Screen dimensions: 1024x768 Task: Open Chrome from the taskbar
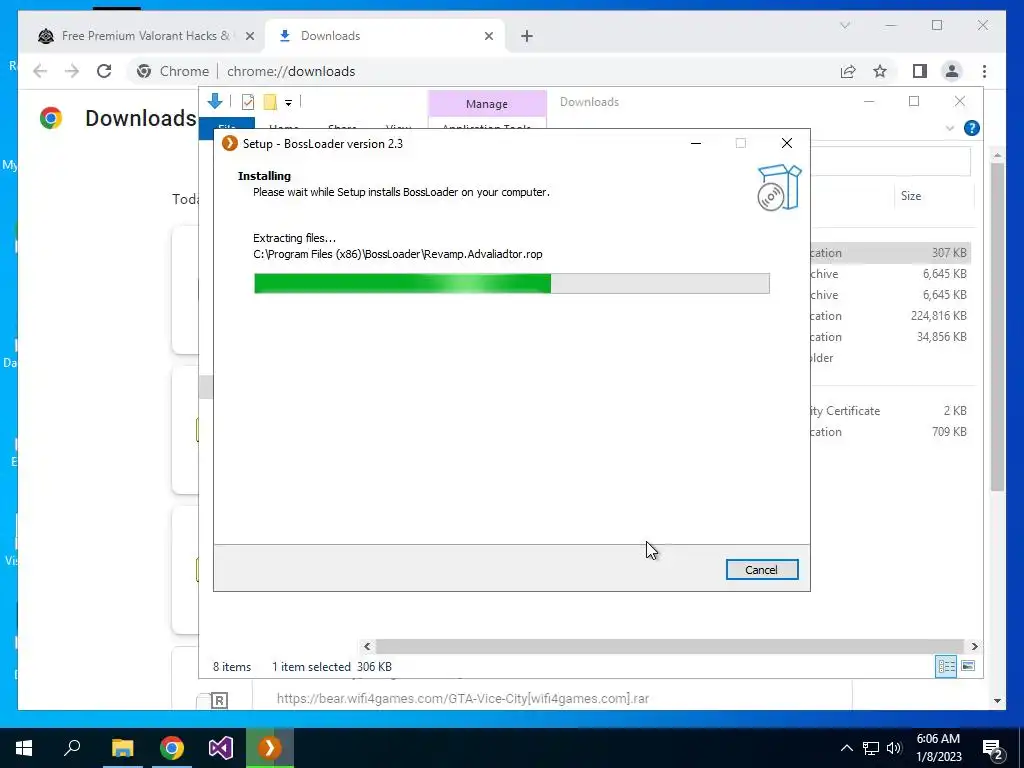172,748
